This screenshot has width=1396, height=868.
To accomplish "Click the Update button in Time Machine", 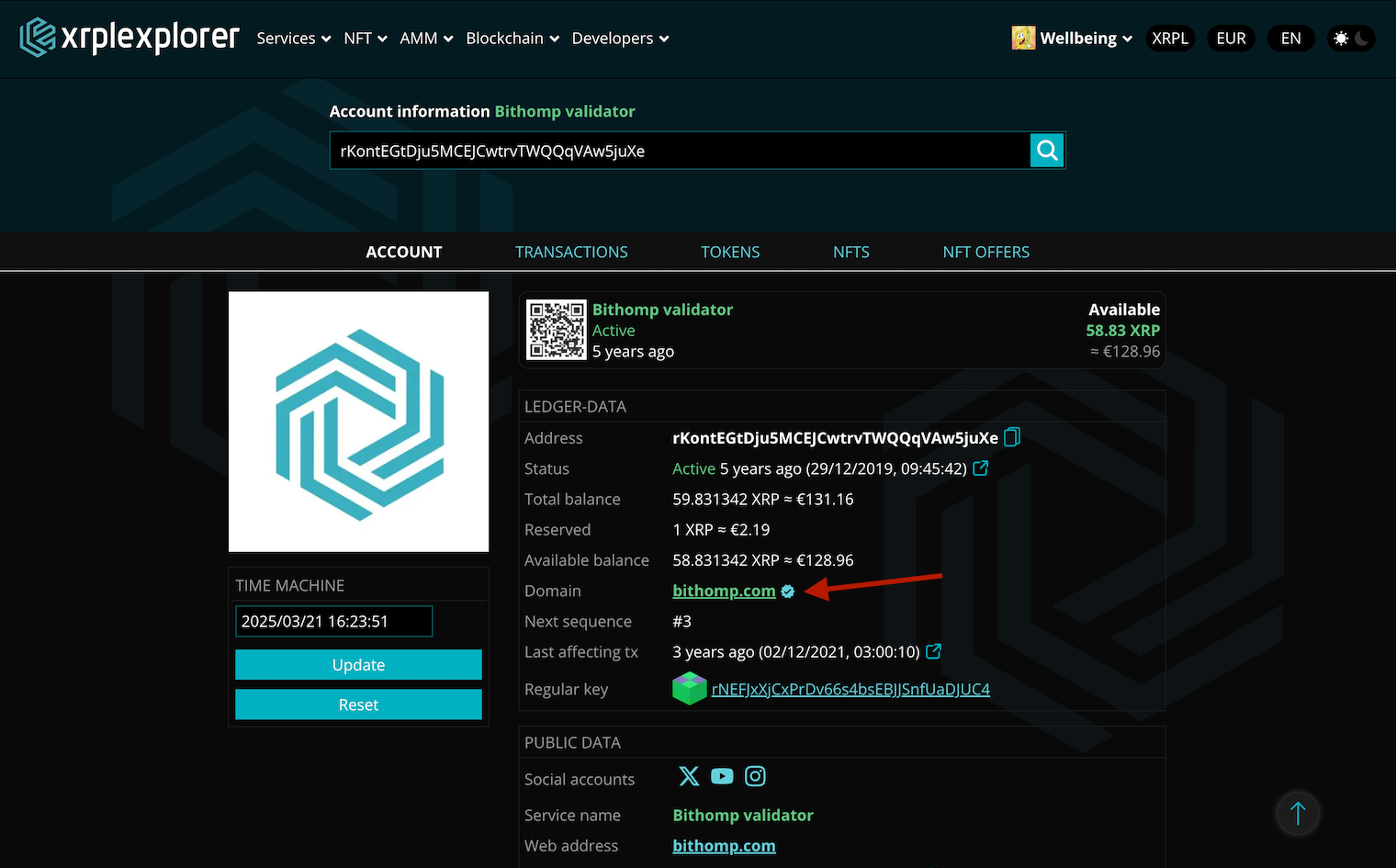I will 358,664.
